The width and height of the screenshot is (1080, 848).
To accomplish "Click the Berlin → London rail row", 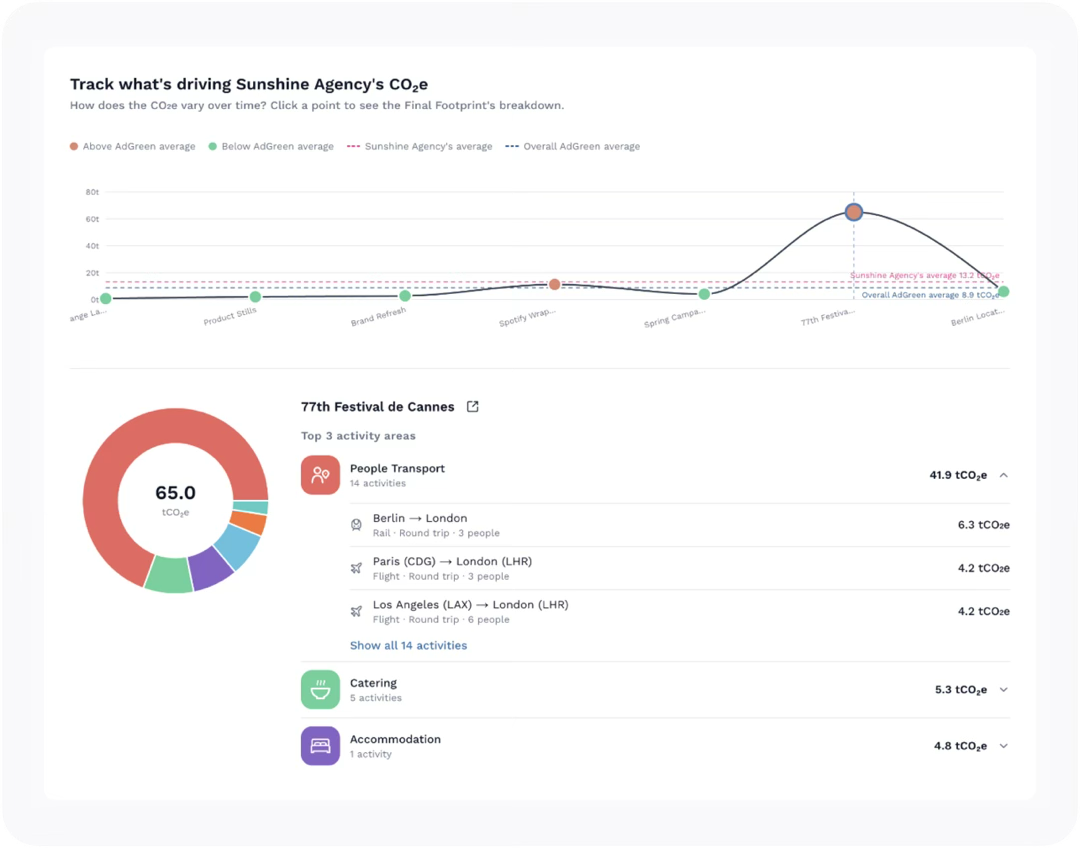I will click(679, 525).
